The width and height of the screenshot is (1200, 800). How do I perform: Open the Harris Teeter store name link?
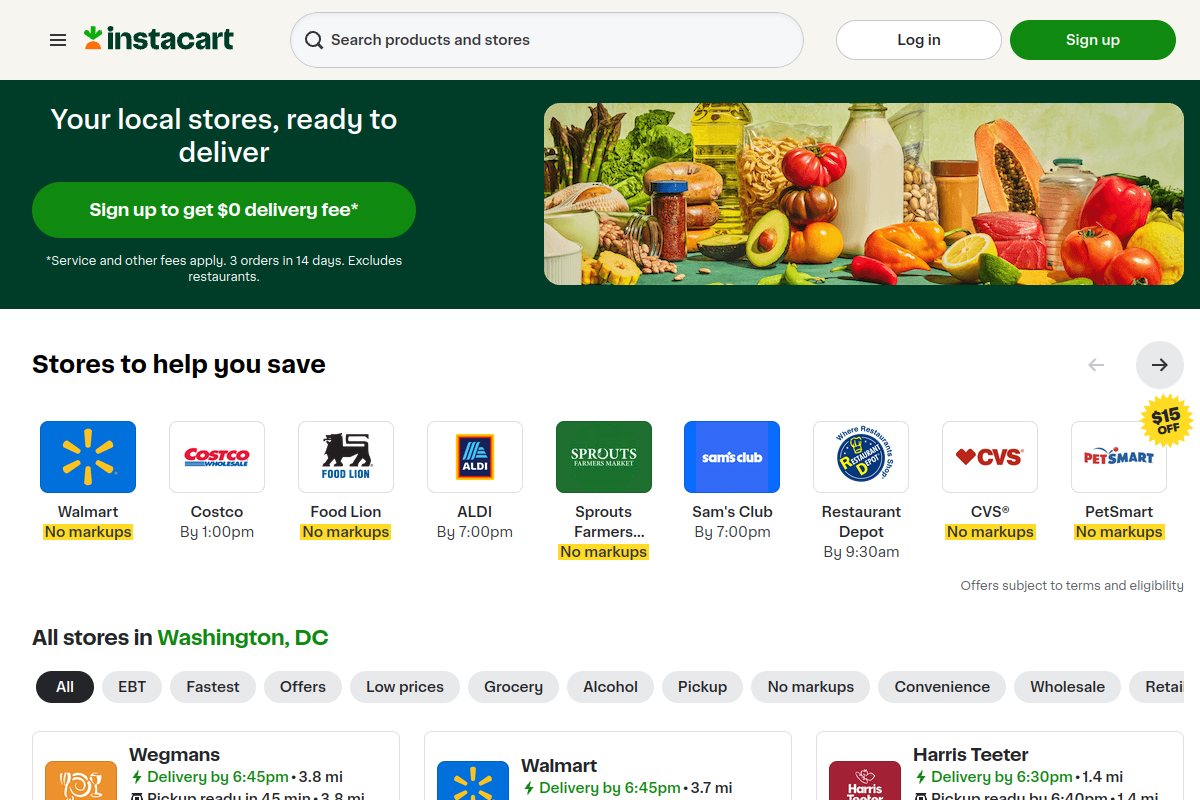tap(971, 755)
